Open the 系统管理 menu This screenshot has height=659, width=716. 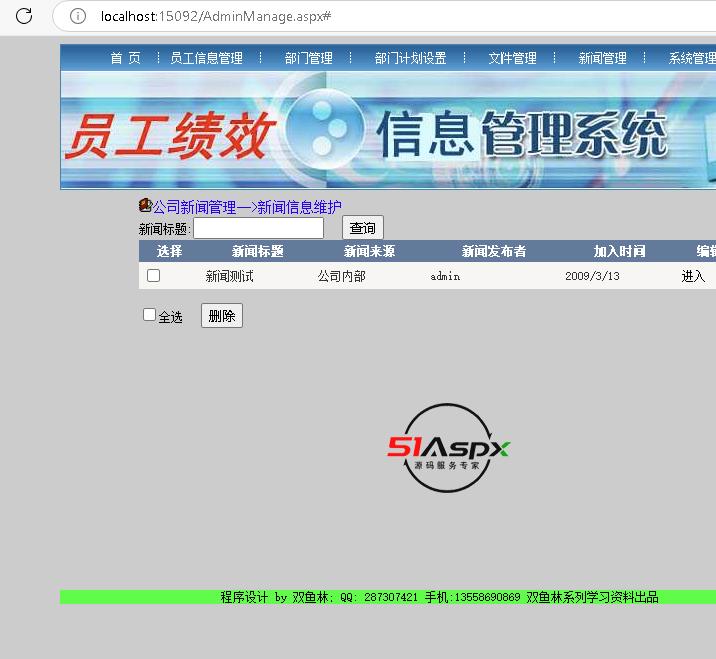tap(691, 58)
